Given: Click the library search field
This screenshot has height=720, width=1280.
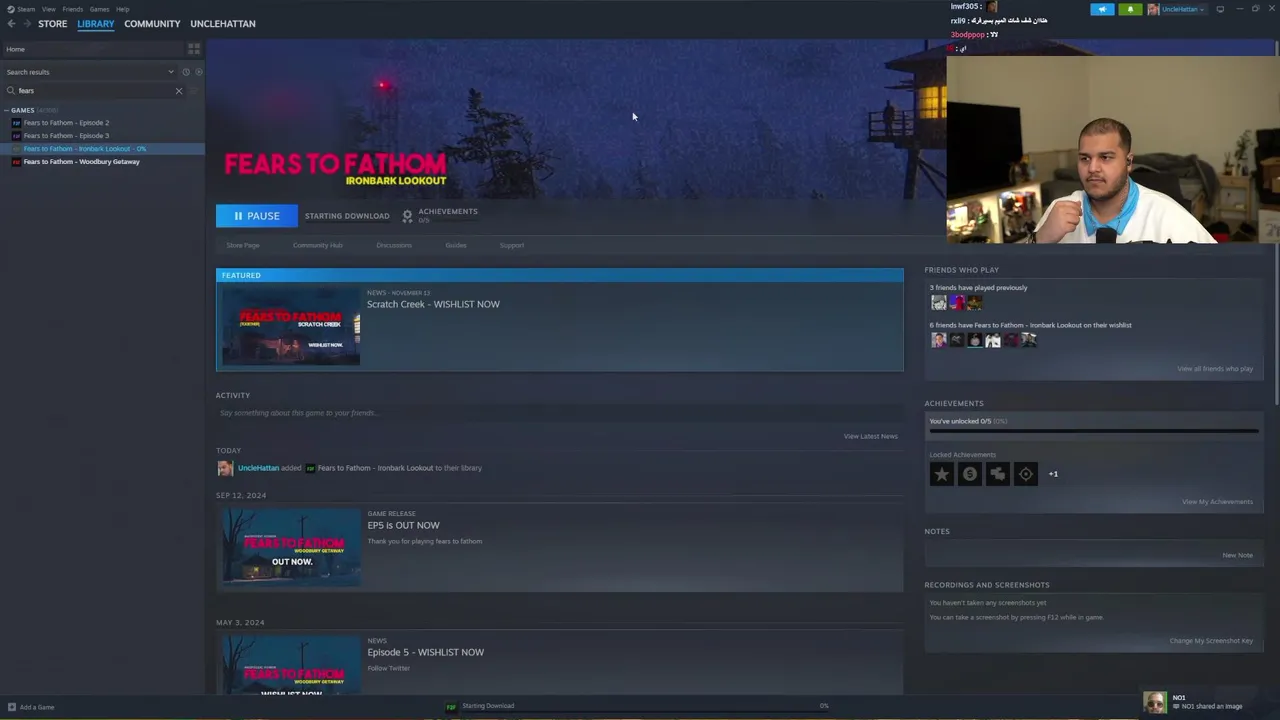Looking at the screenshot, I should (93, 91).
